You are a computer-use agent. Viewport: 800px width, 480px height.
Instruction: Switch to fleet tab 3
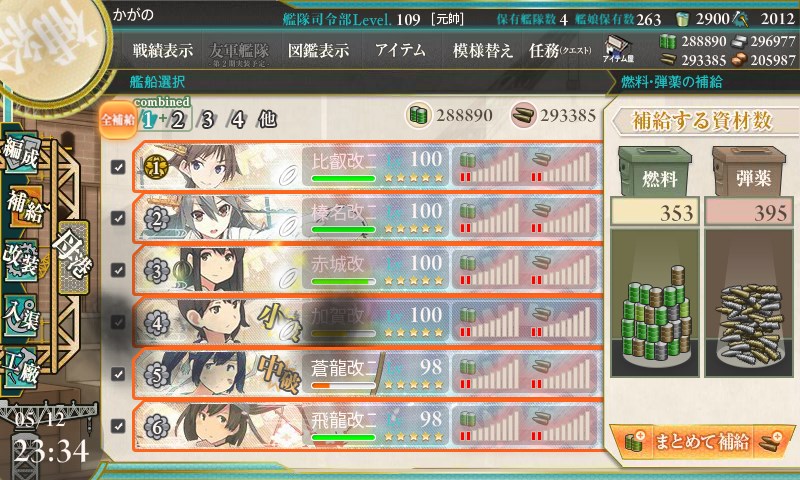(x=207, y=120)
